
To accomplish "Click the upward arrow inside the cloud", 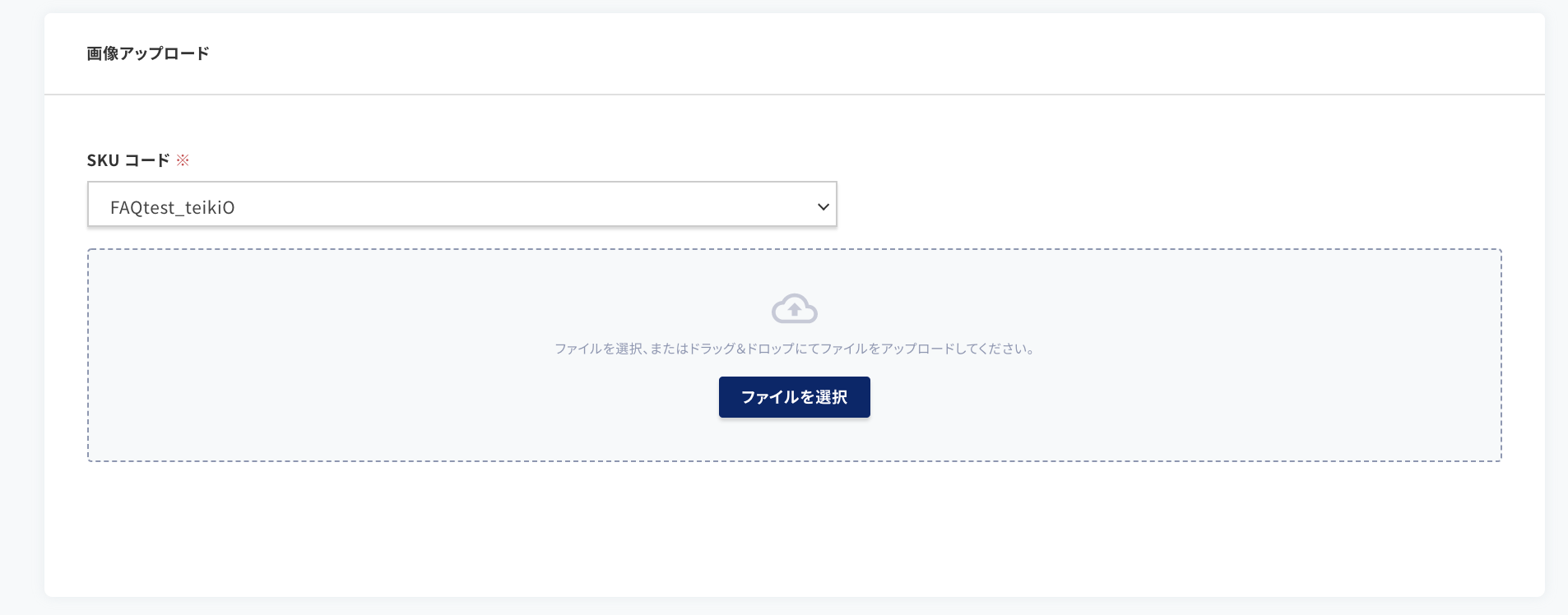I will 794,310.
